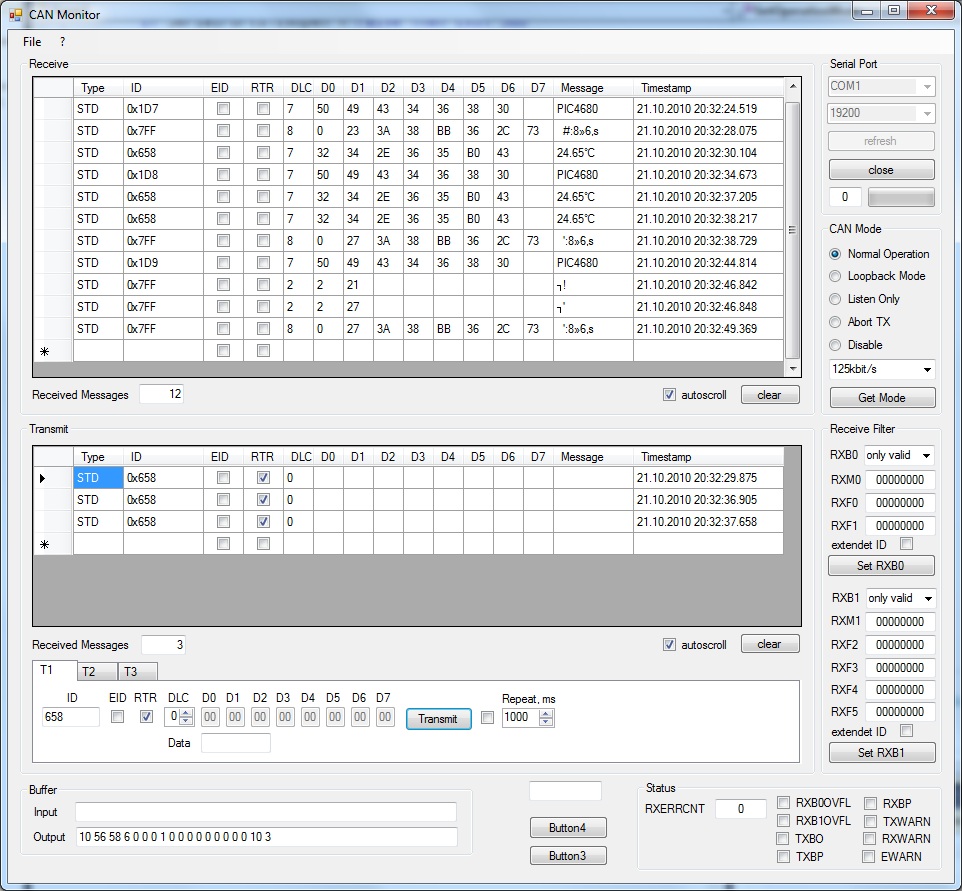The width and height of the screenshot is (962, 891).
Task: Decrease DLC with the spinner down arrow
Action: click(187, 721)
